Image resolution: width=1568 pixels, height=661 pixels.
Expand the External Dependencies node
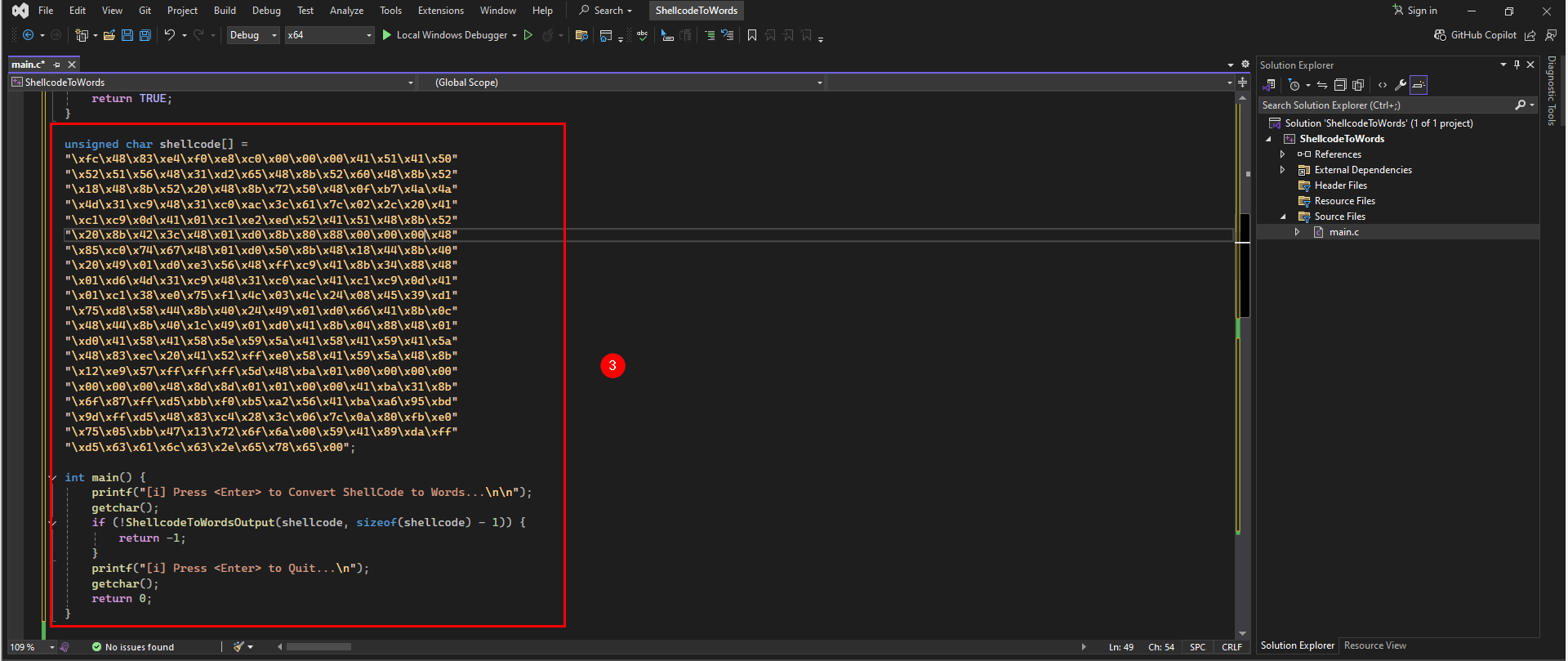[x=1283, y=170]
